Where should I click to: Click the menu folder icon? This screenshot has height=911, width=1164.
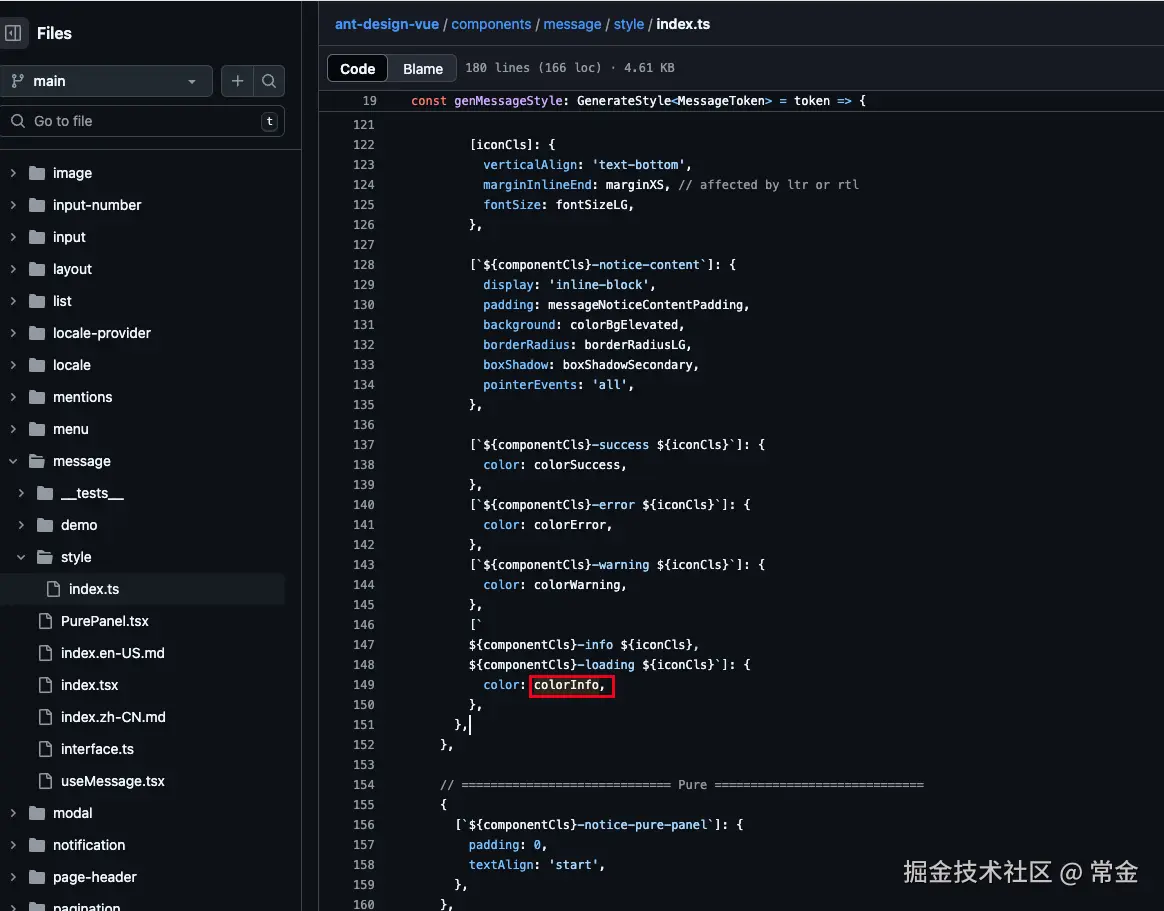point(37,429)
